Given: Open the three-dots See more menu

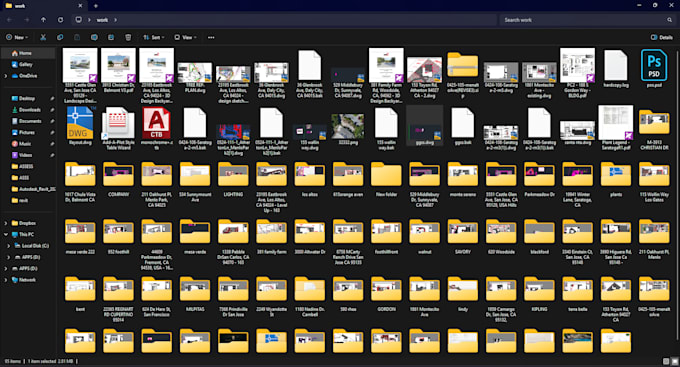Looking at the screenshot, I should point(211,37).
